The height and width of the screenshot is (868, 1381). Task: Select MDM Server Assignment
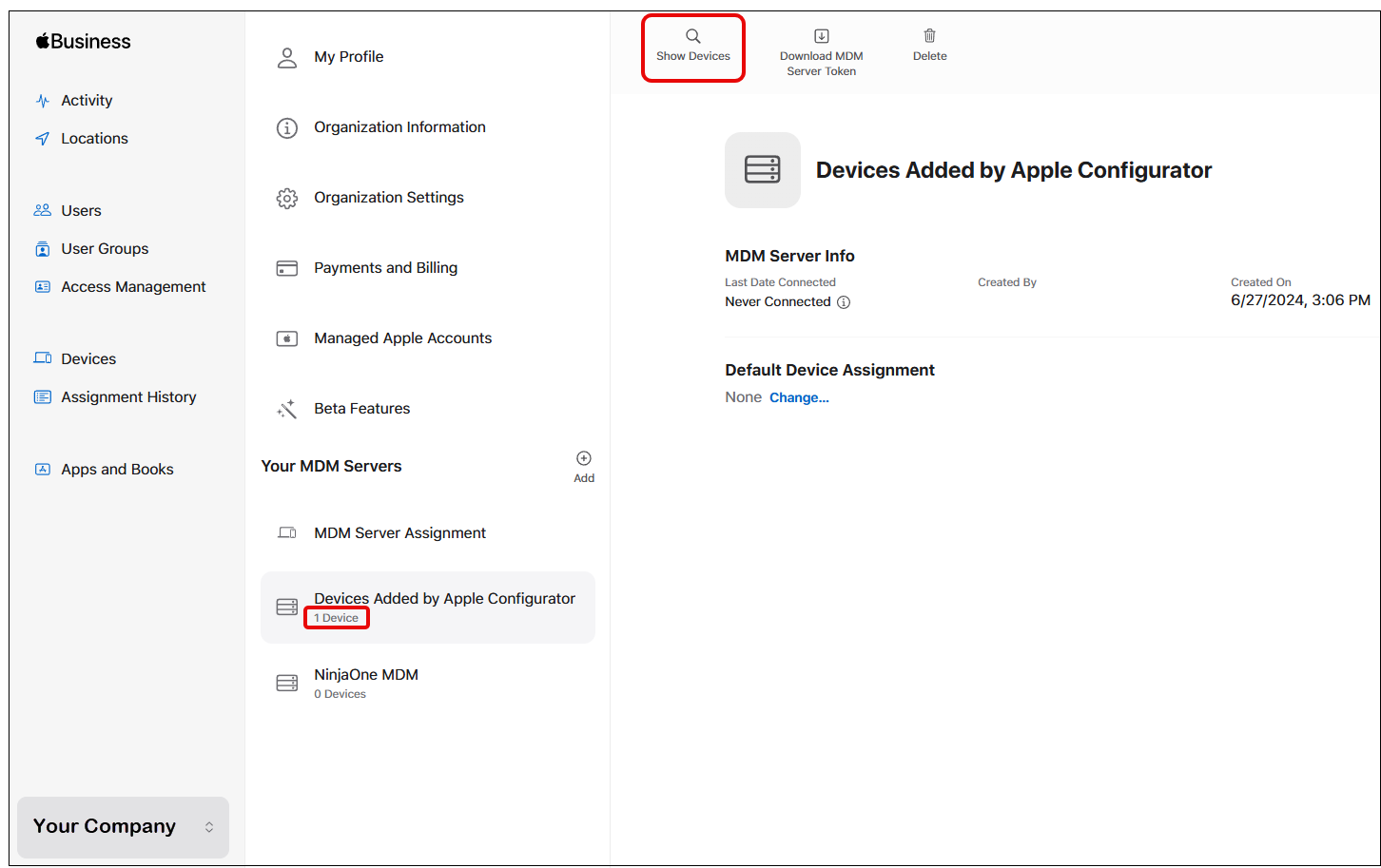[399, 532]
